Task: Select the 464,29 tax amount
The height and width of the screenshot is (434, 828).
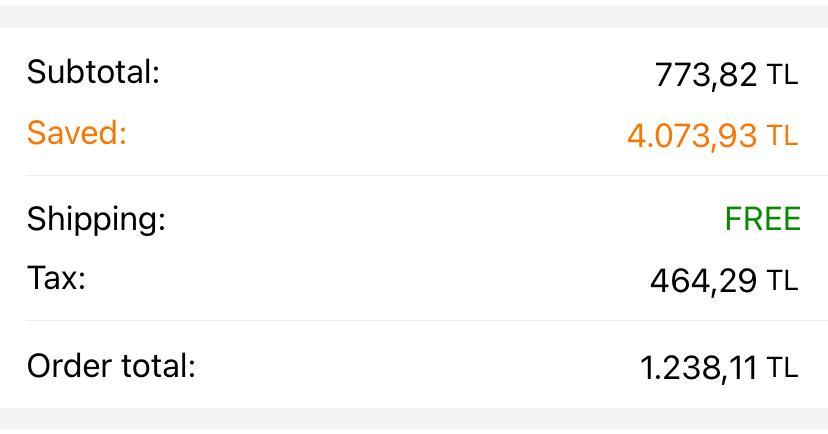Action: pos(703,281)
